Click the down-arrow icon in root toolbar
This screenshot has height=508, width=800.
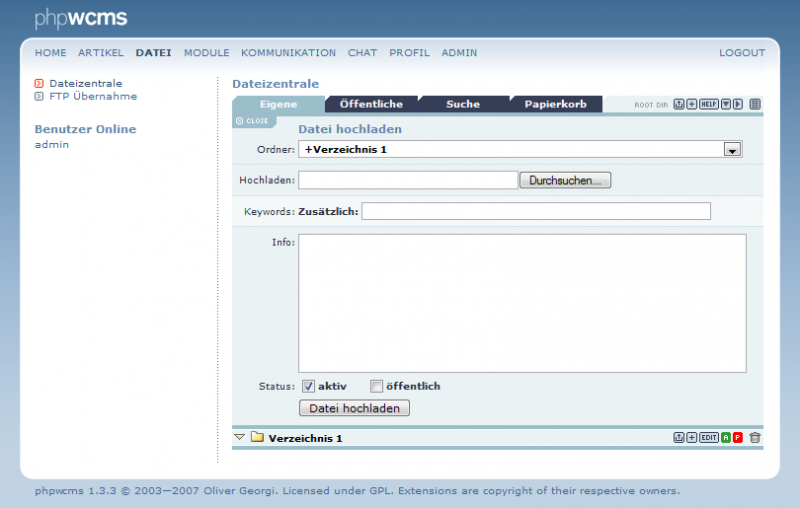[x=726, y=104]
